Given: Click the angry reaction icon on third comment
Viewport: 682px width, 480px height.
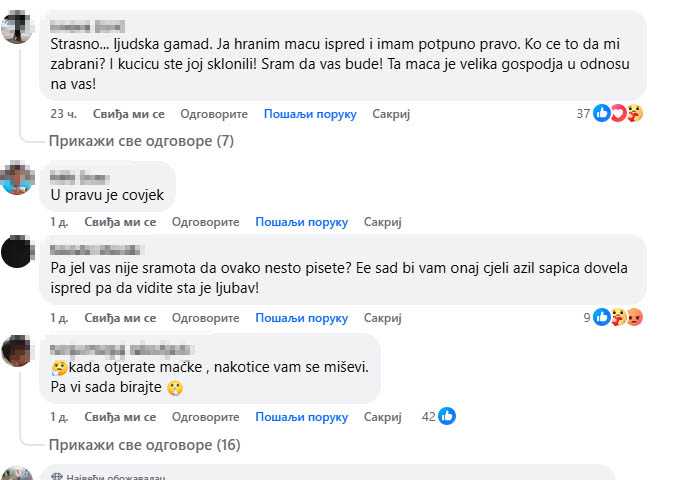Looking at the screenshot, I should click(x=635, y=317).
